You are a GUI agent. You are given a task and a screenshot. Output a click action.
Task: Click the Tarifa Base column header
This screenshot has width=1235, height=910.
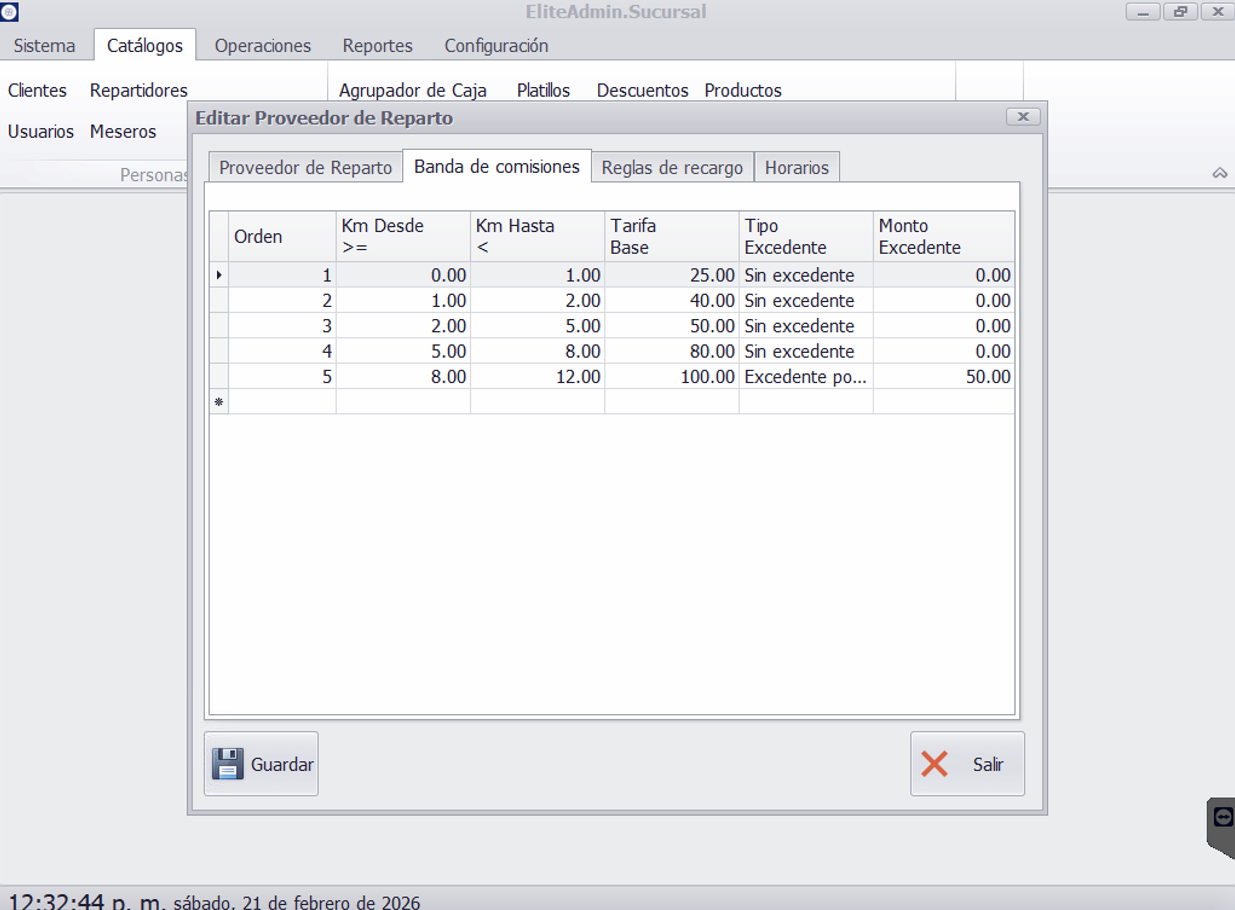(x=671, y=237)
